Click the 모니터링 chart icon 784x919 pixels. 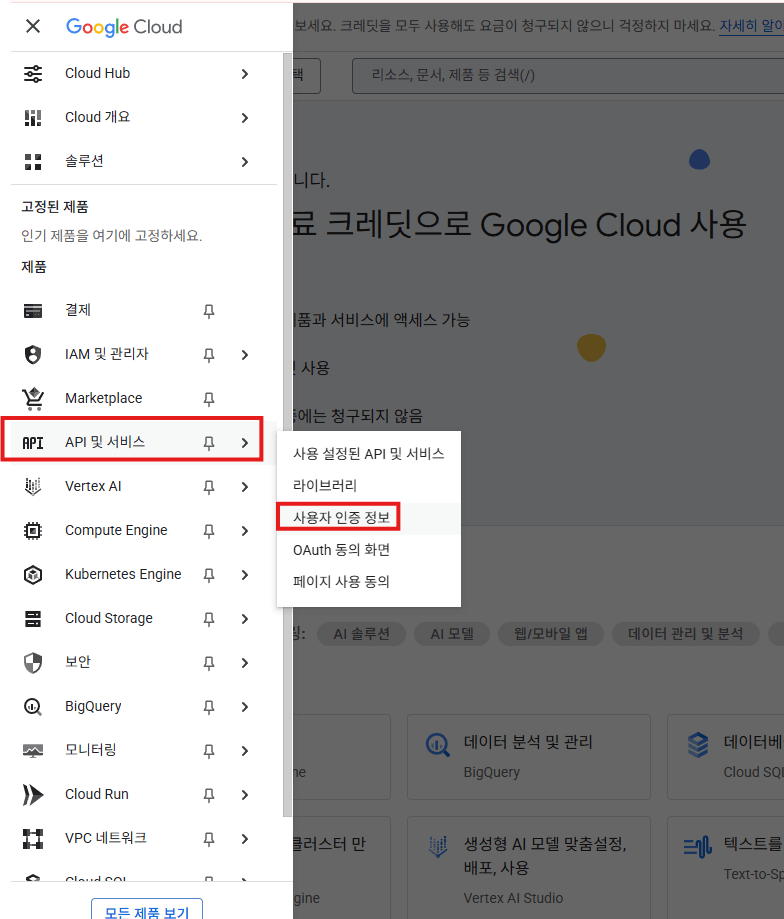[33, 751]
